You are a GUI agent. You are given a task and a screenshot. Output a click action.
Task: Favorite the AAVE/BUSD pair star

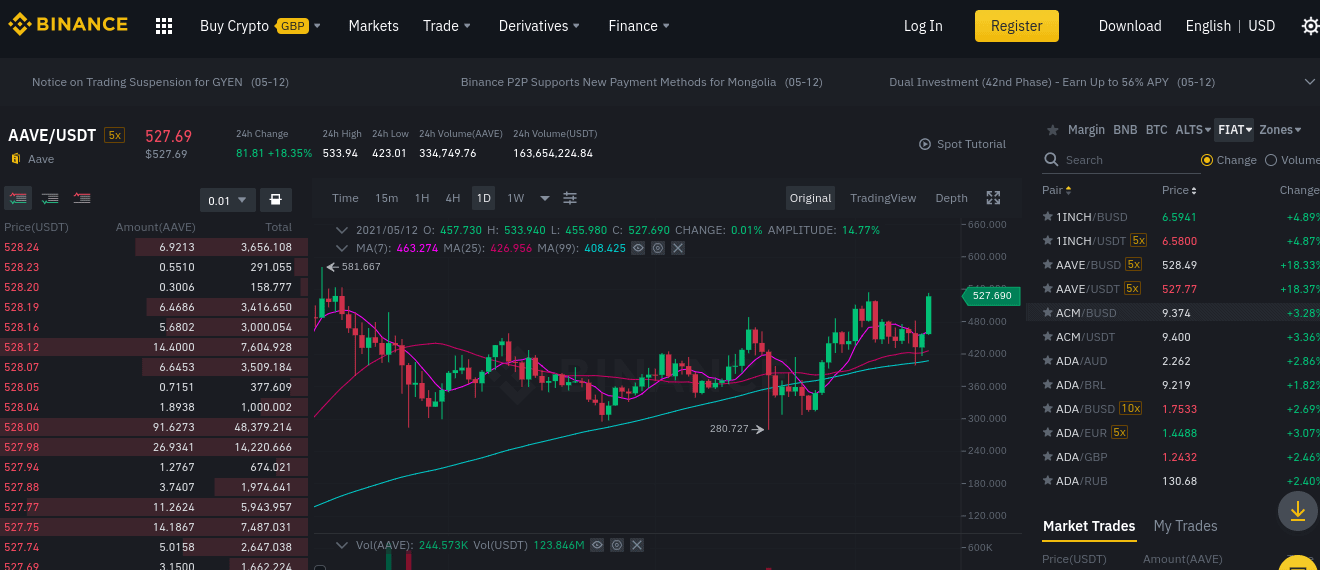(1048, 265)
